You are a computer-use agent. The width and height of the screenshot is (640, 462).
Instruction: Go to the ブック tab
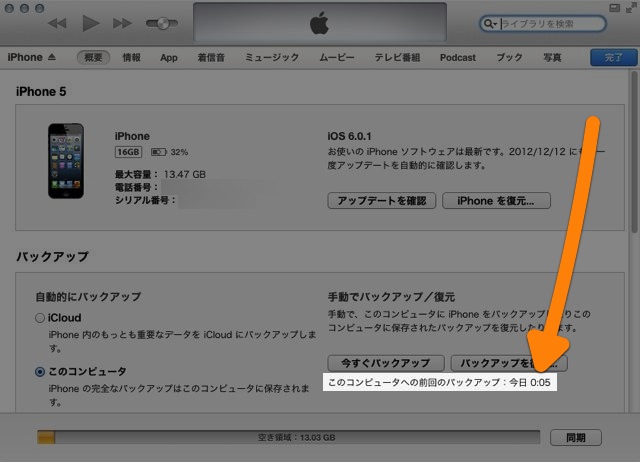[x=509, y=58]
